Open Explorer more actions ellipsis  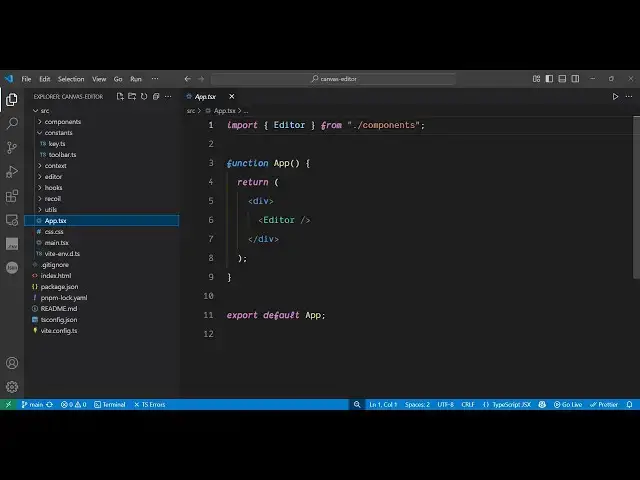point(168,97)
